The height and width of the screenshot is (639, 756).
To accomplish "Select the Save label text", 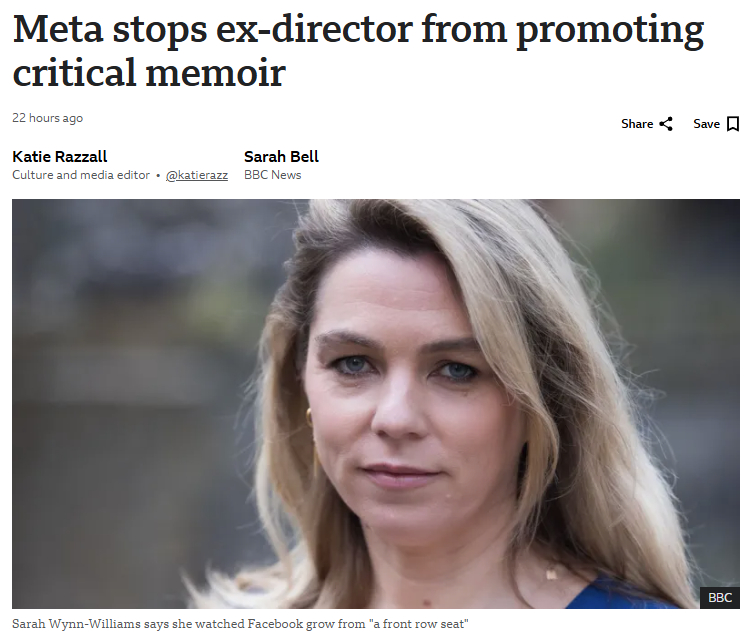I will 706,124.
